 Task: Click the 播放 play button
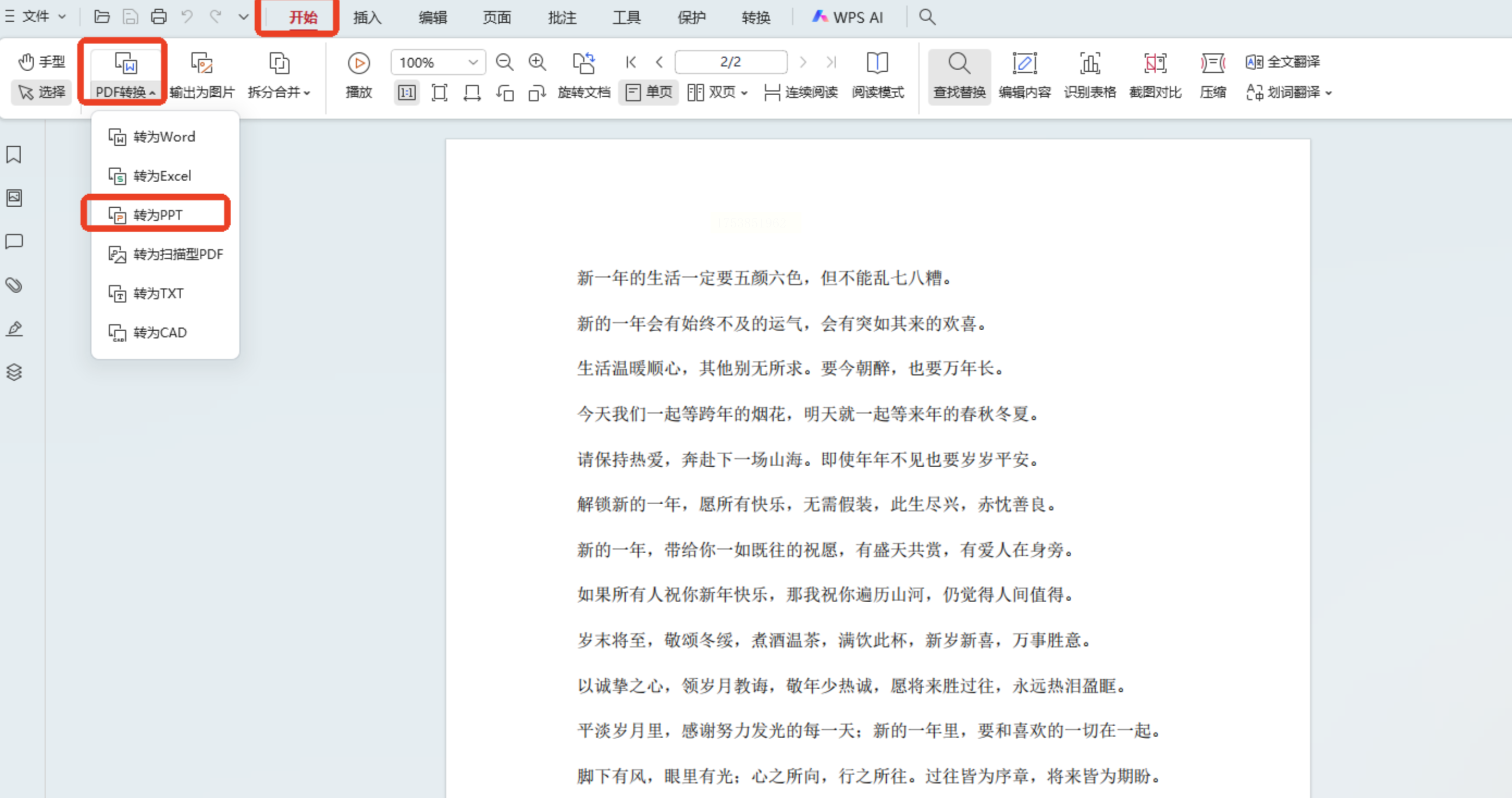(x=359, y=75)
